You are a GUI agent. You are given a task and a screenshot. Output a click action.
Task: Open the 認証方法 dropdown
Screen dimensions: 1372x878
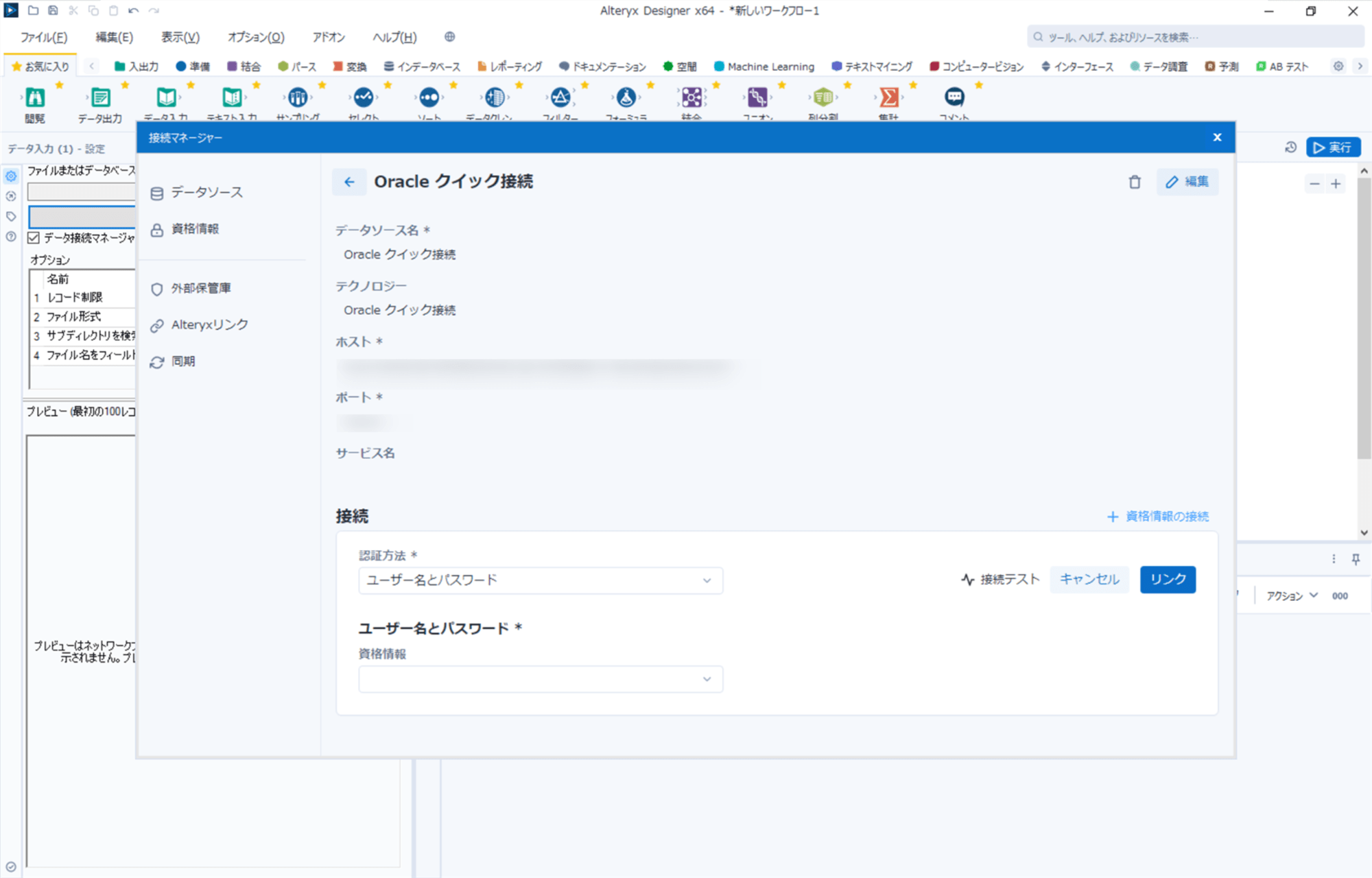[541, 580]
